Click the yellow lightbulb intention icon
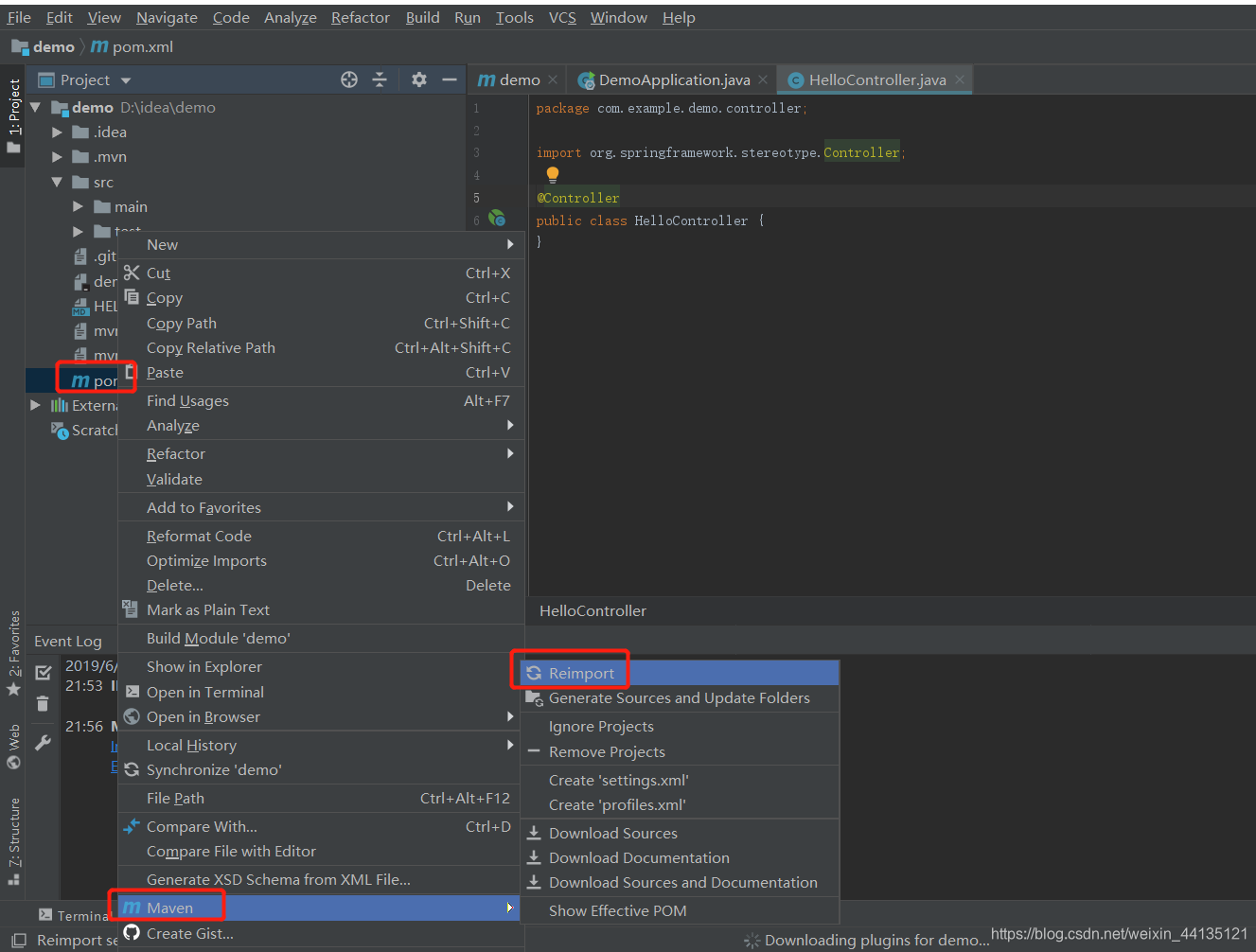 [553, 174]
